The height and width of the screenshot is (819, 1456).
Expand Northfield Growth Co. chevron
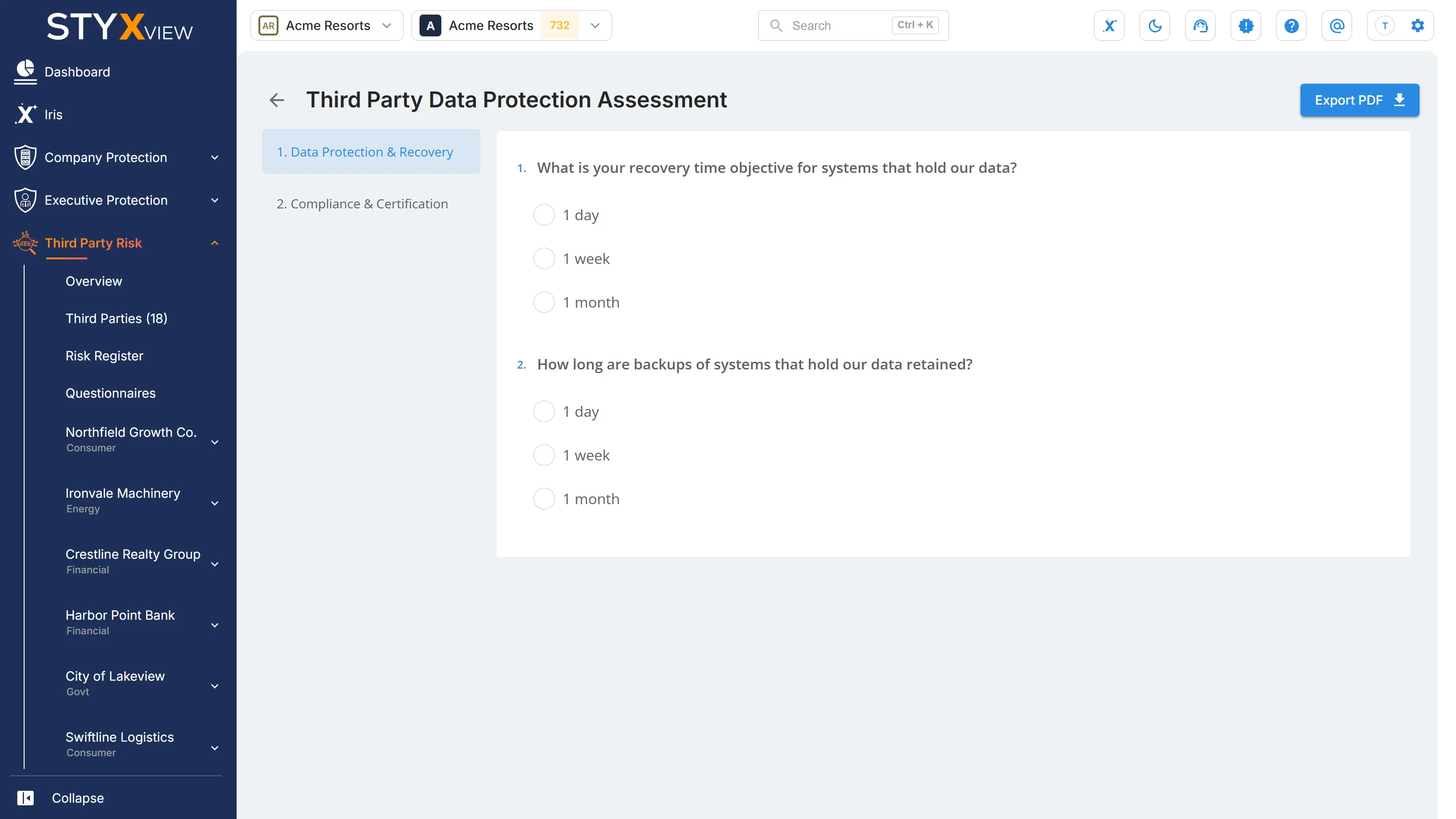(x=215, y=442)
